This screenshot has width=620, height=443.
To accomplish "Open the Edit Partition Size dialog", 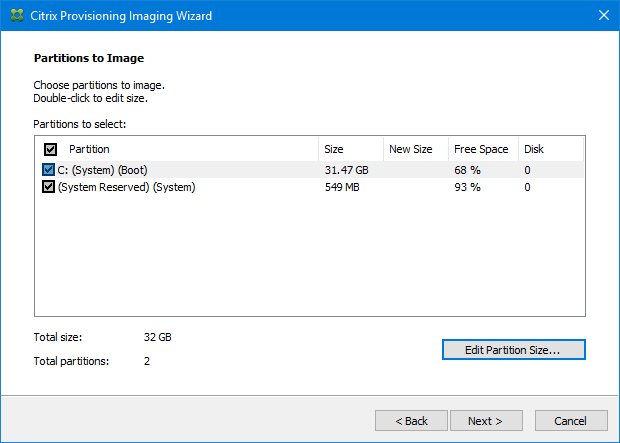I will tap(514, 350).
